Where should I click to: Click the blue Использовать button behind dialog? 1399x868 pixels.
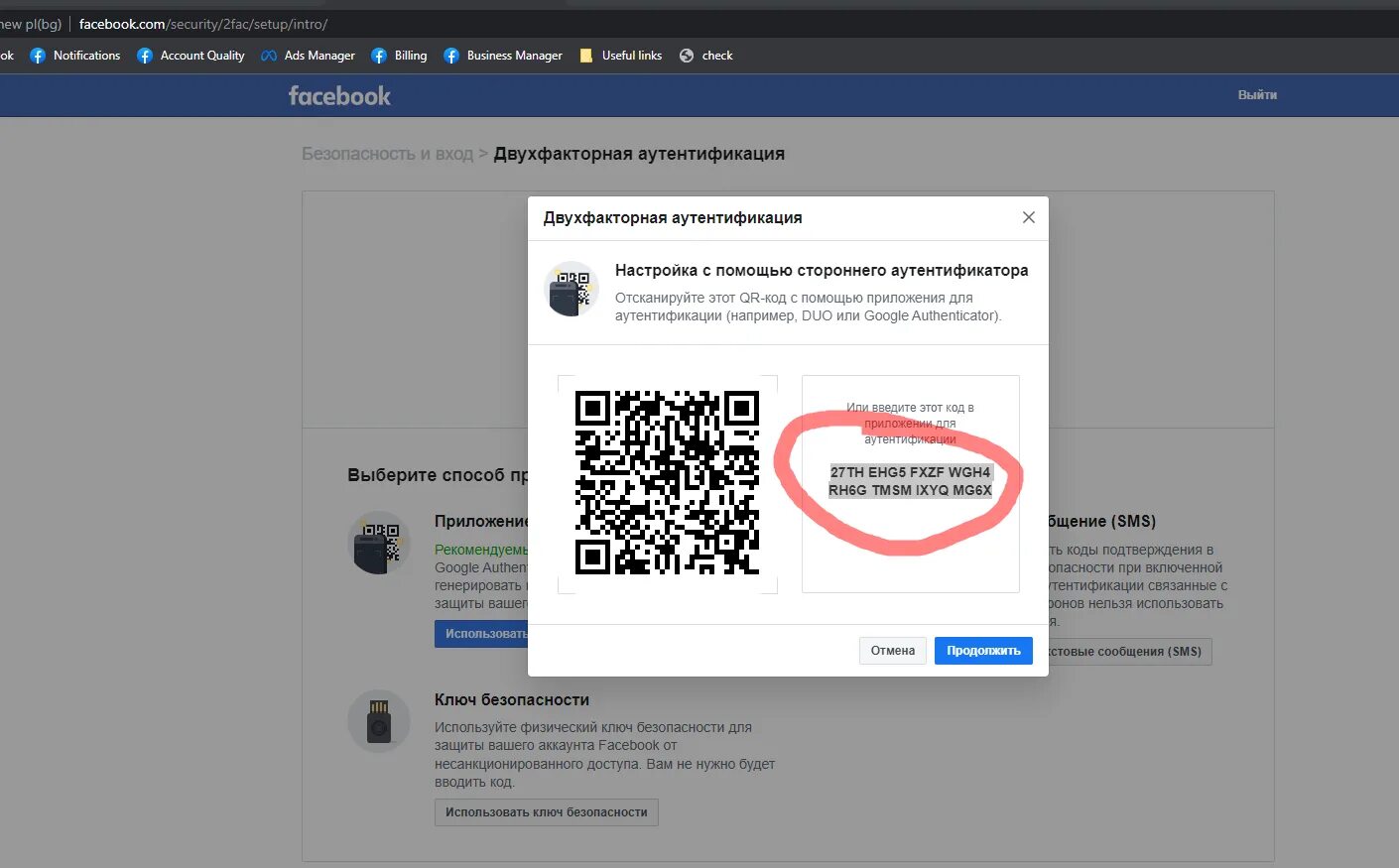pos(482,634)
